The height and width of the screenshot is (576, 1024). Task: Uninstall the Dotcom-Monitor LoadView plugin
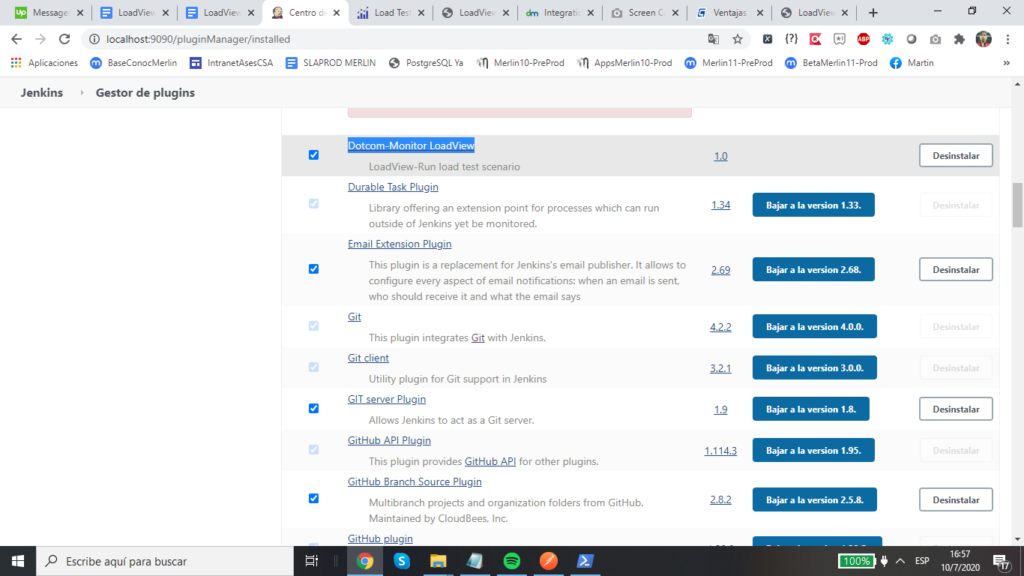pyautogui.click(x=955, y=155)
